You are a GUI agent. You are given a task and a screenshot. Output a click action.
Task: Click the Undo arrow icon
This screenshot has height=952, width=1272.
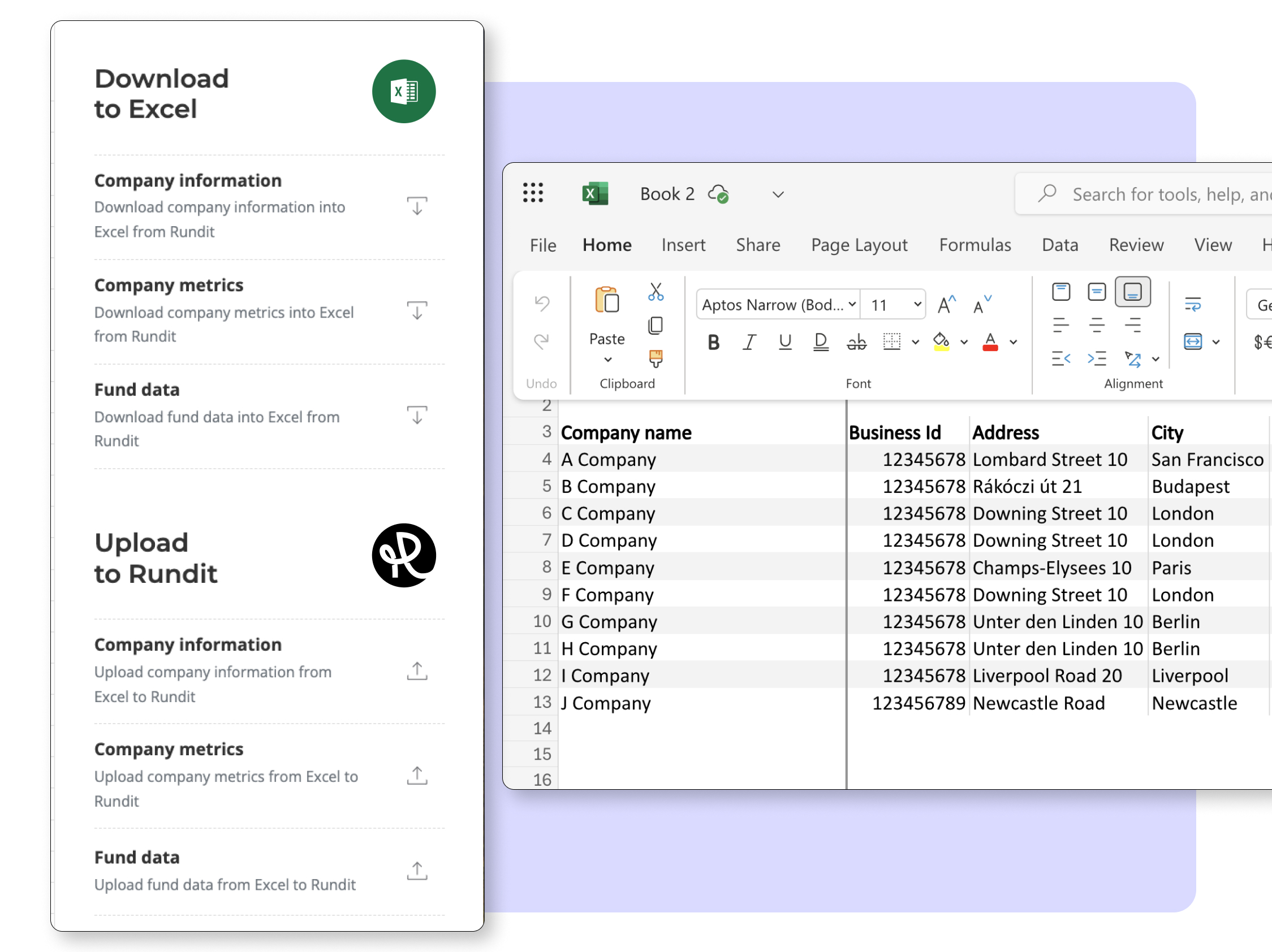[542, 302]
